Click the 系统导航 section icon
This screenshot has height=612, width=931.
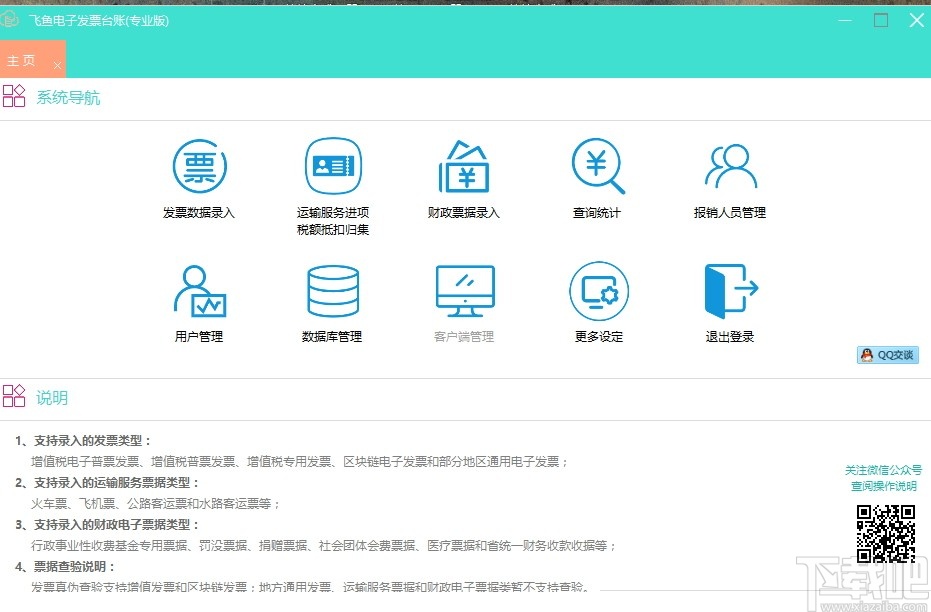click(x=14, y=95)
